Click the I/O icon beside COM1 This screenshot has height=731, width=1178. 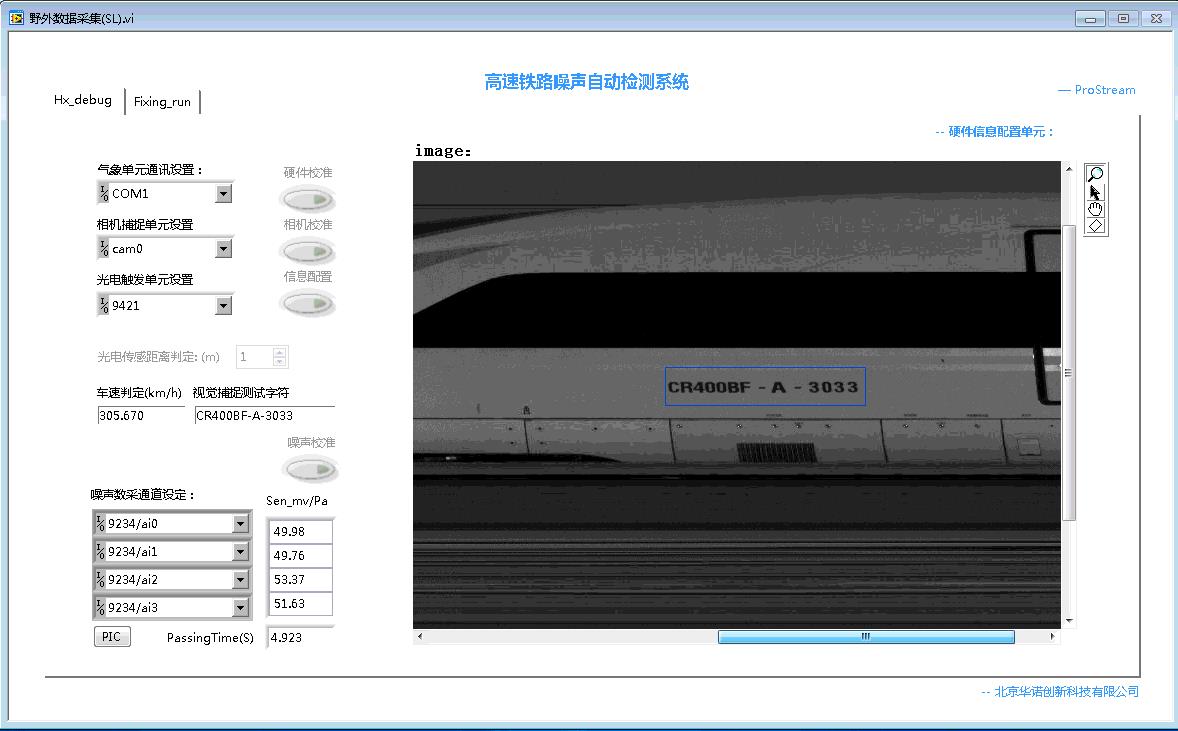(104, 193)
